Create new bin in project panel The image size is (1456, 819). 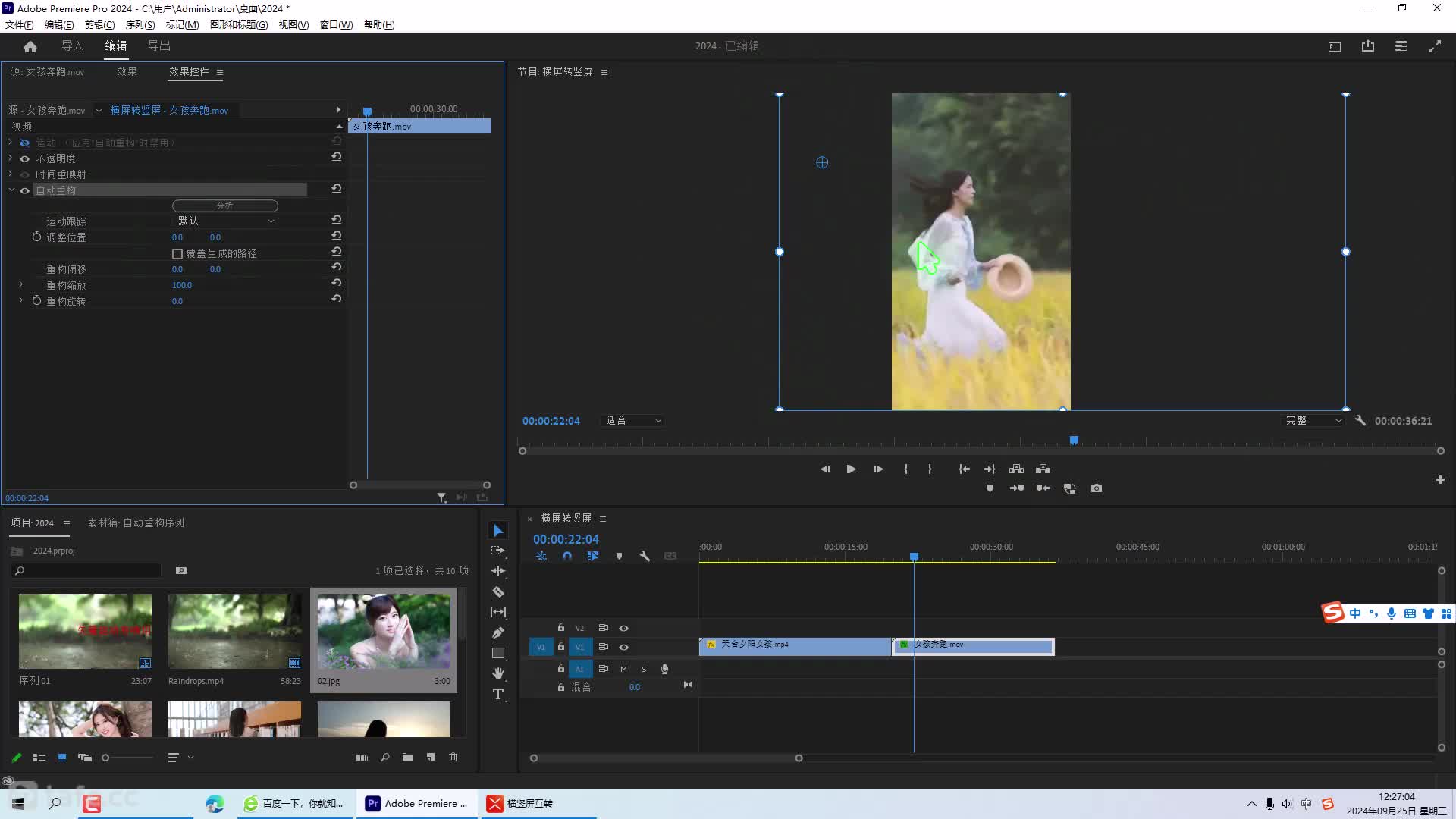408,757
